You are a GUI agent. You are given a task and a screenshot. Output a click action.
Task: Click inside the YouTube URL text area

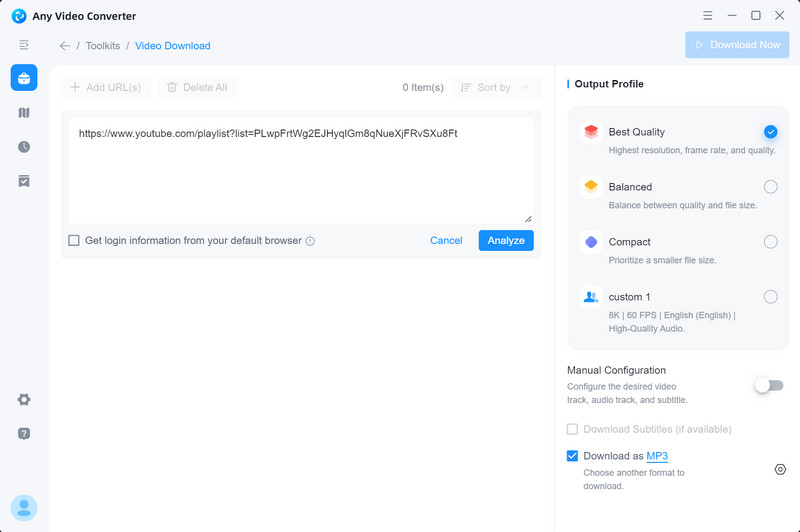[301, 171]
